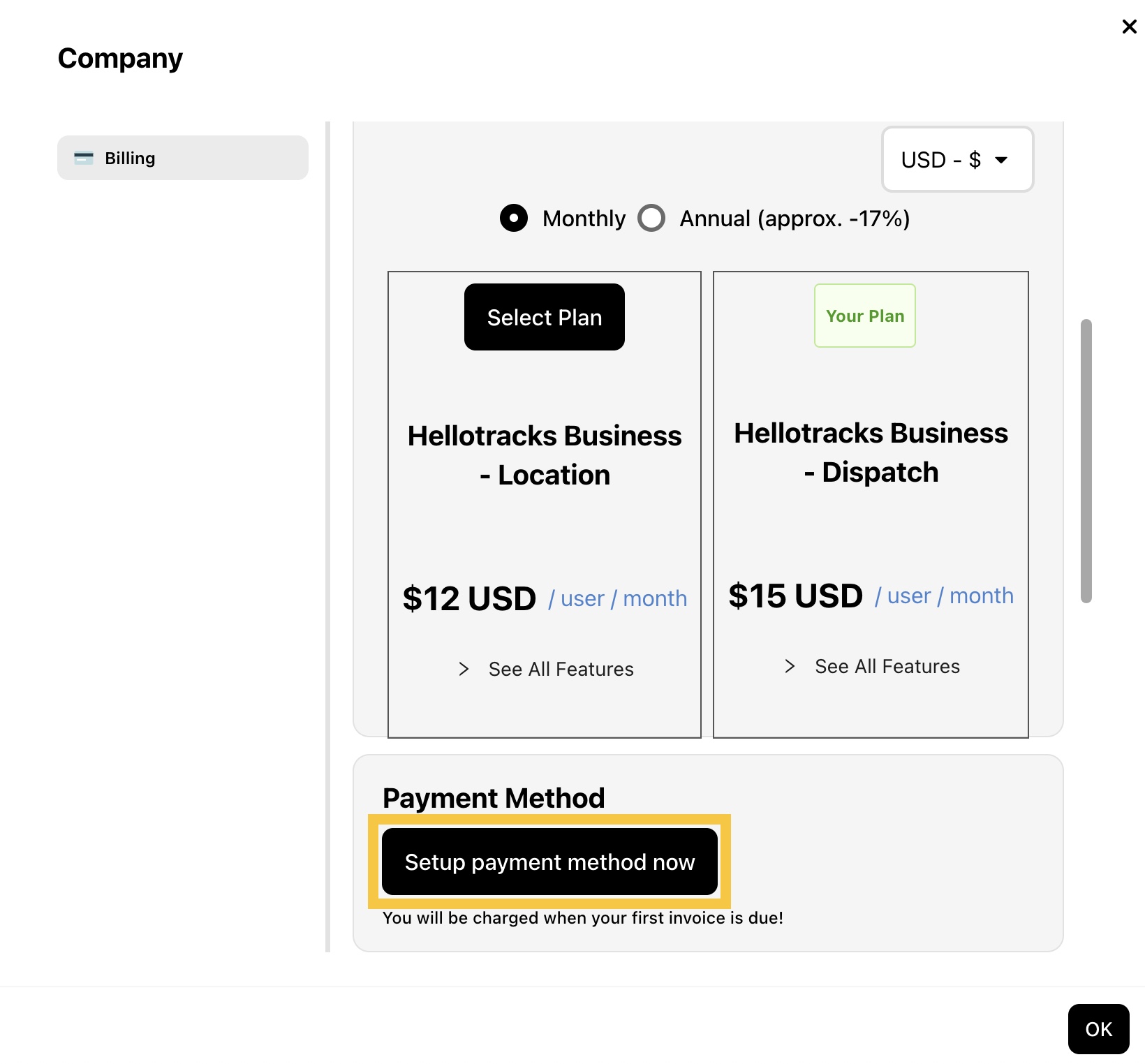The image size is (1145, 1064).
Task: Click the vertical scrollbar thumb
Action: coord(1086,461)
